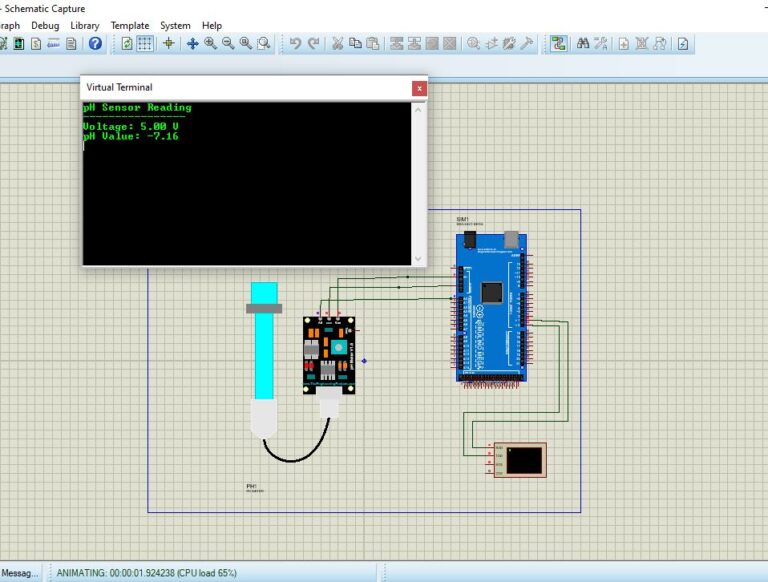
Task: Open the System menu
Action: click(x=175, y=25)
